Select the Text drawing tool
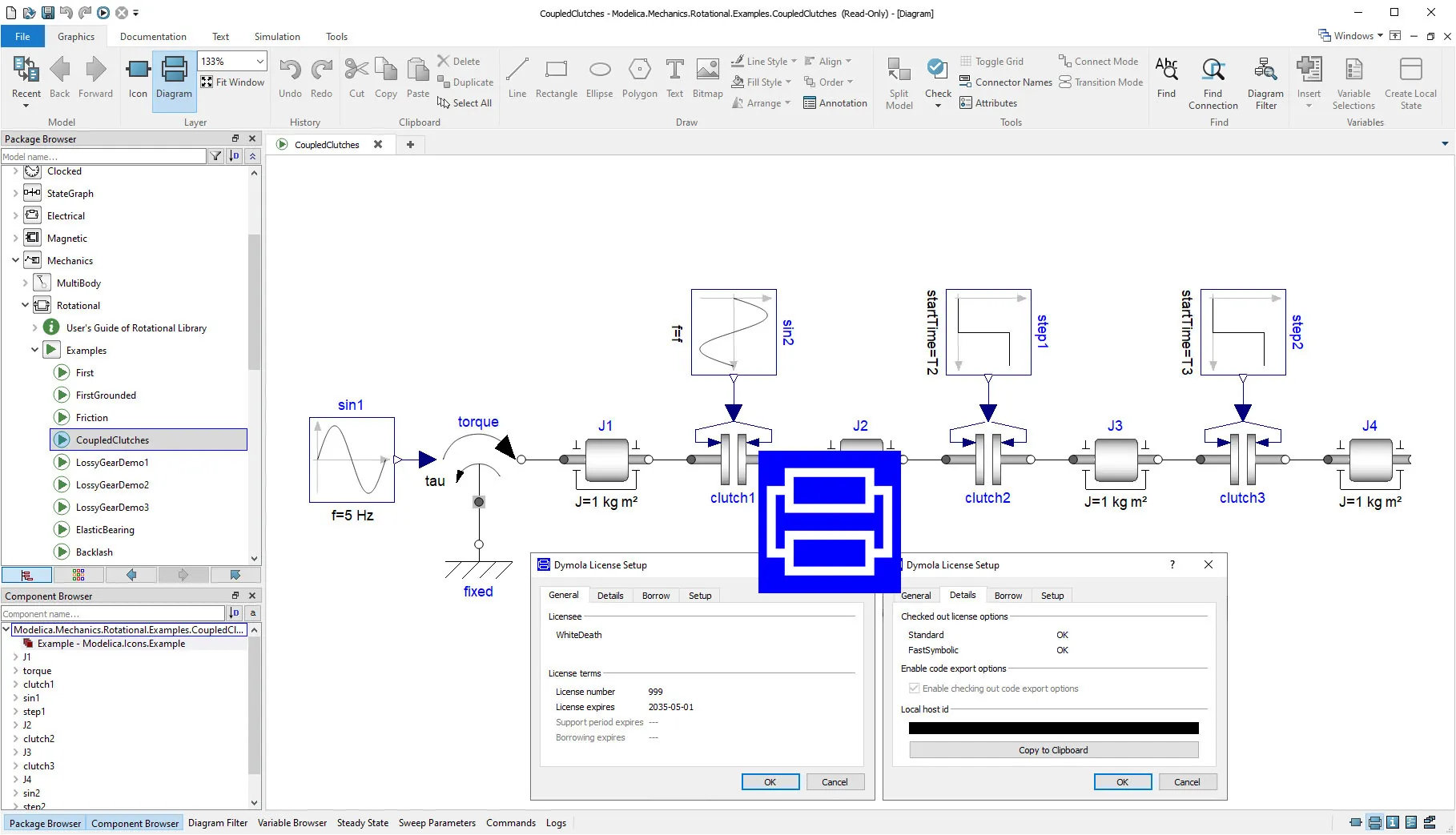1456x835 pixels. (675, 78)
